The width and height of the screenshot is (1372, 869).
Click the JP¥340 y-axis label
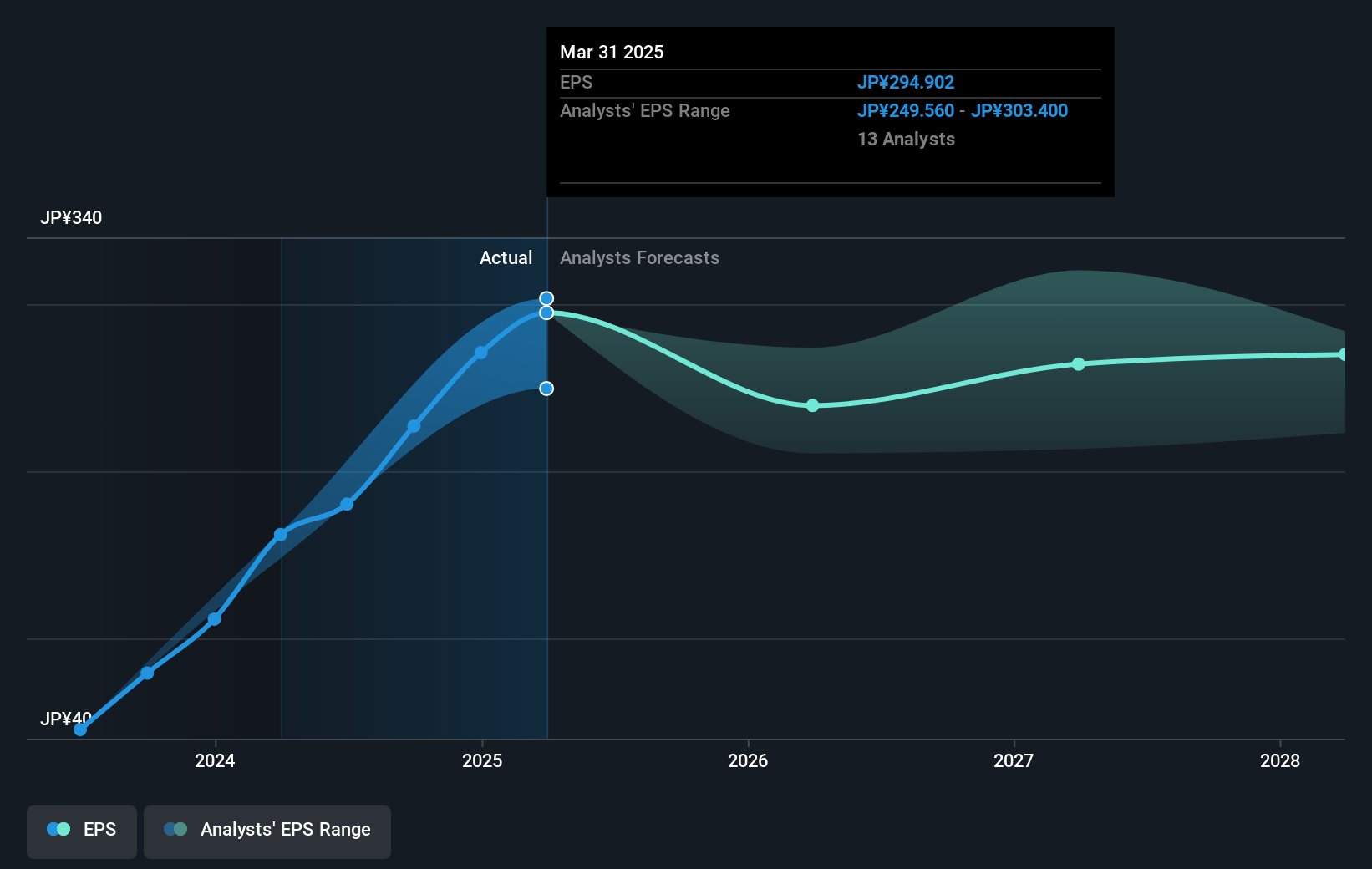pos(71,218)
